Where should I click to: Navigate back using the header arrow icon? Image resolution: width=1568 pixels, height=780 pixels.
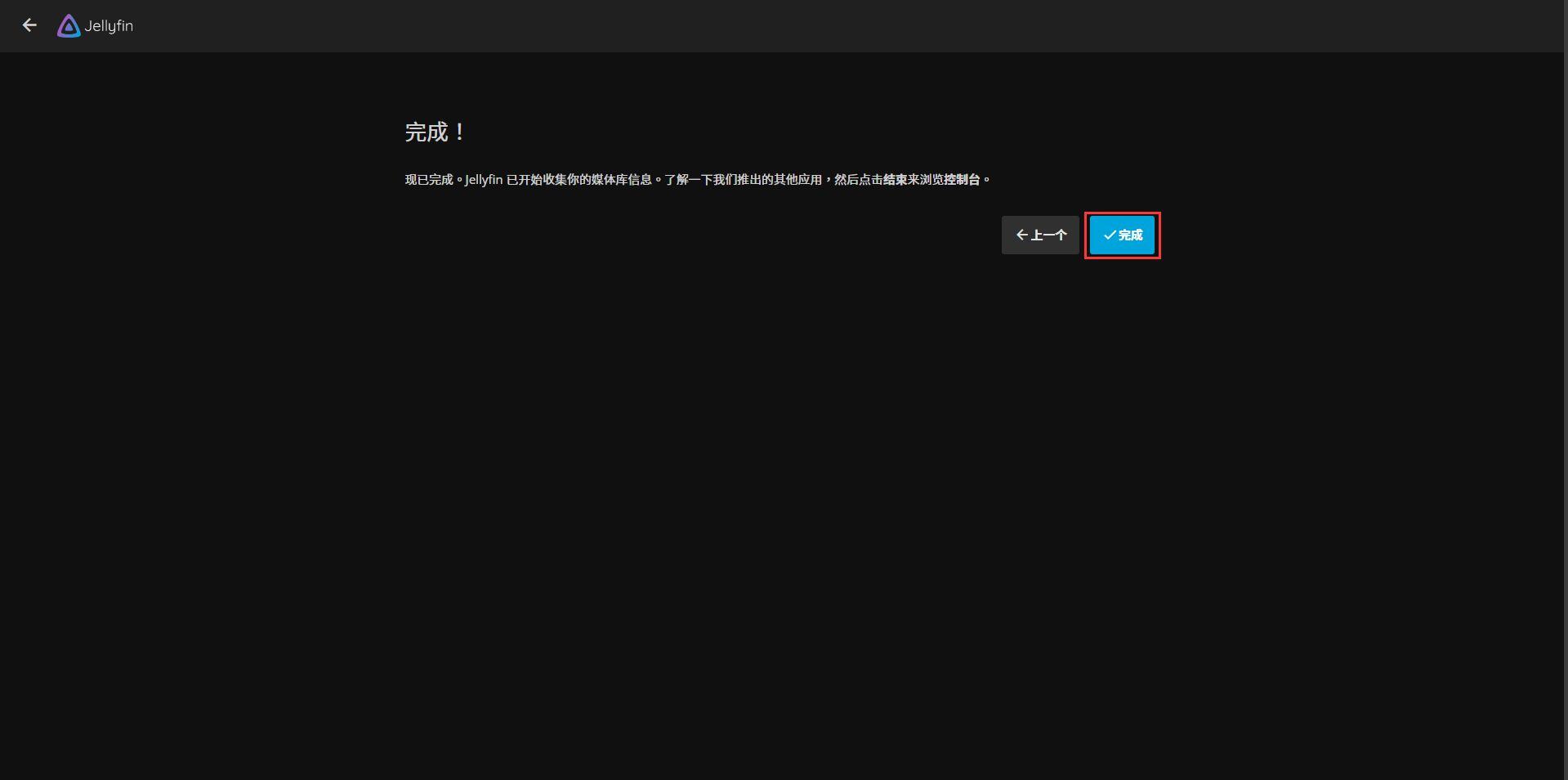(x=29, y=25)
